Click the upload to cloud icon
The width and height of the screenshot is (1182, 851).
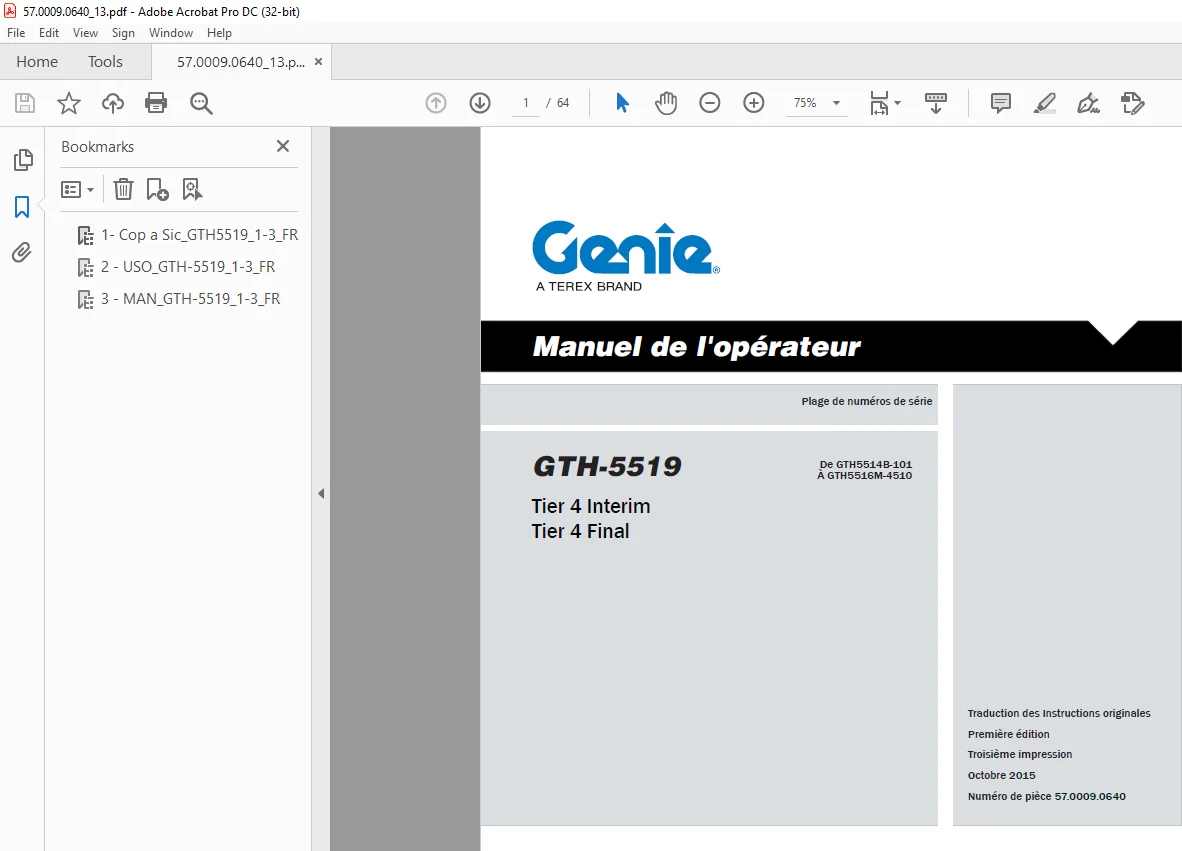(x=113, y=103)
